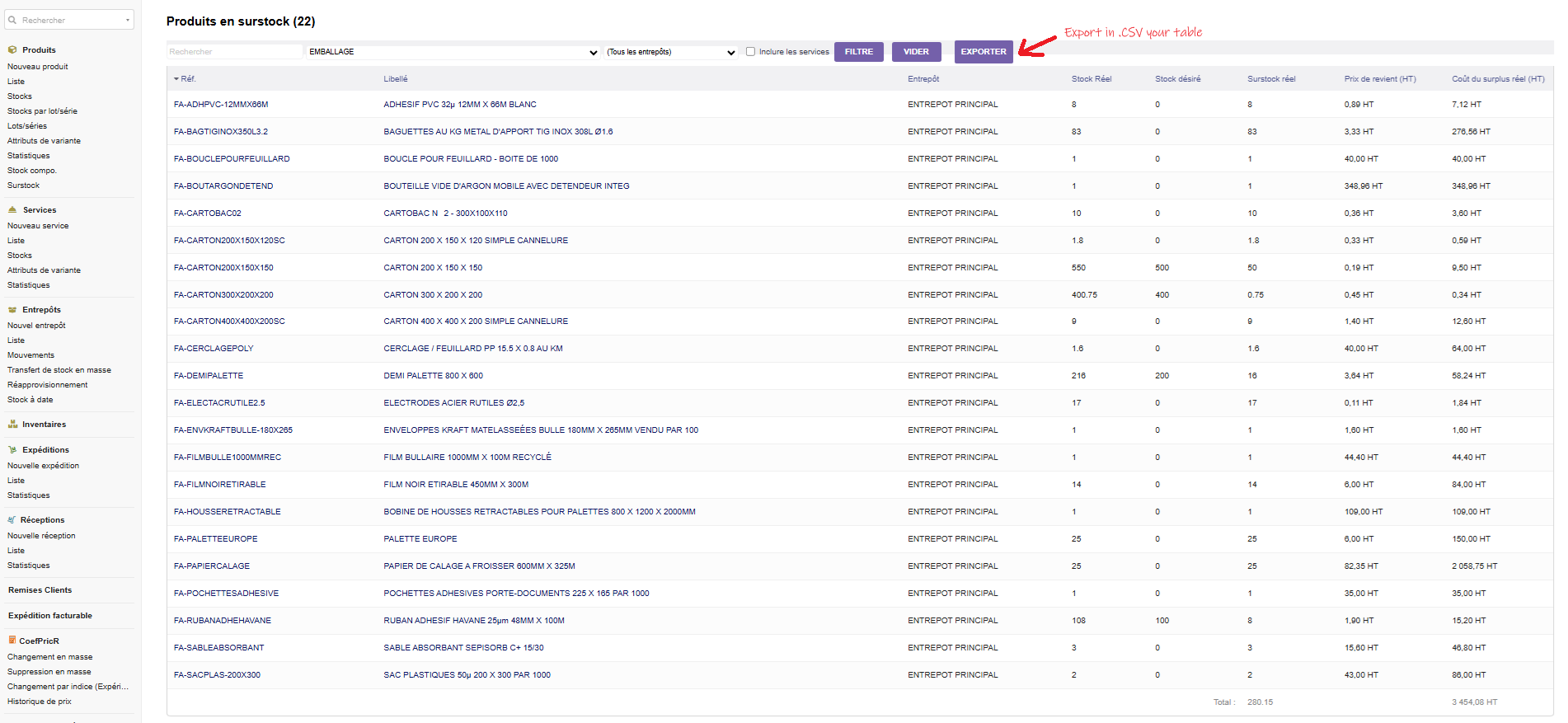
Task: Click label RUBAN ADHESIF HAVANE 25µm
Action: 474,621
